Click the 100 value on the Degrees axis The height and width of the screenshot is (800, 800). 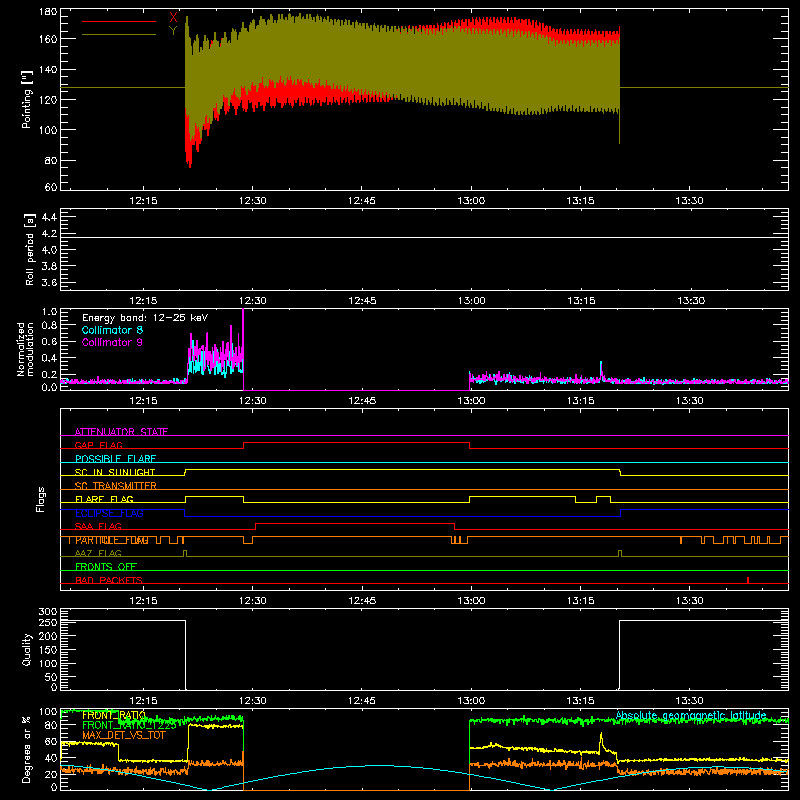[48, 712]
